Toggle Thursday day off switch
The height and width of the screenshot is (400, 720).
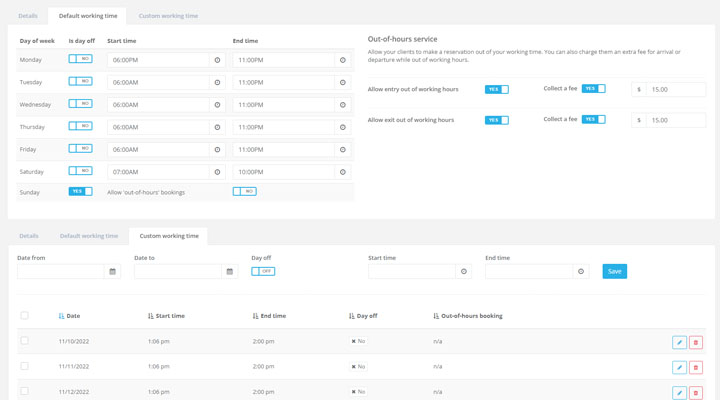[80, 126]
